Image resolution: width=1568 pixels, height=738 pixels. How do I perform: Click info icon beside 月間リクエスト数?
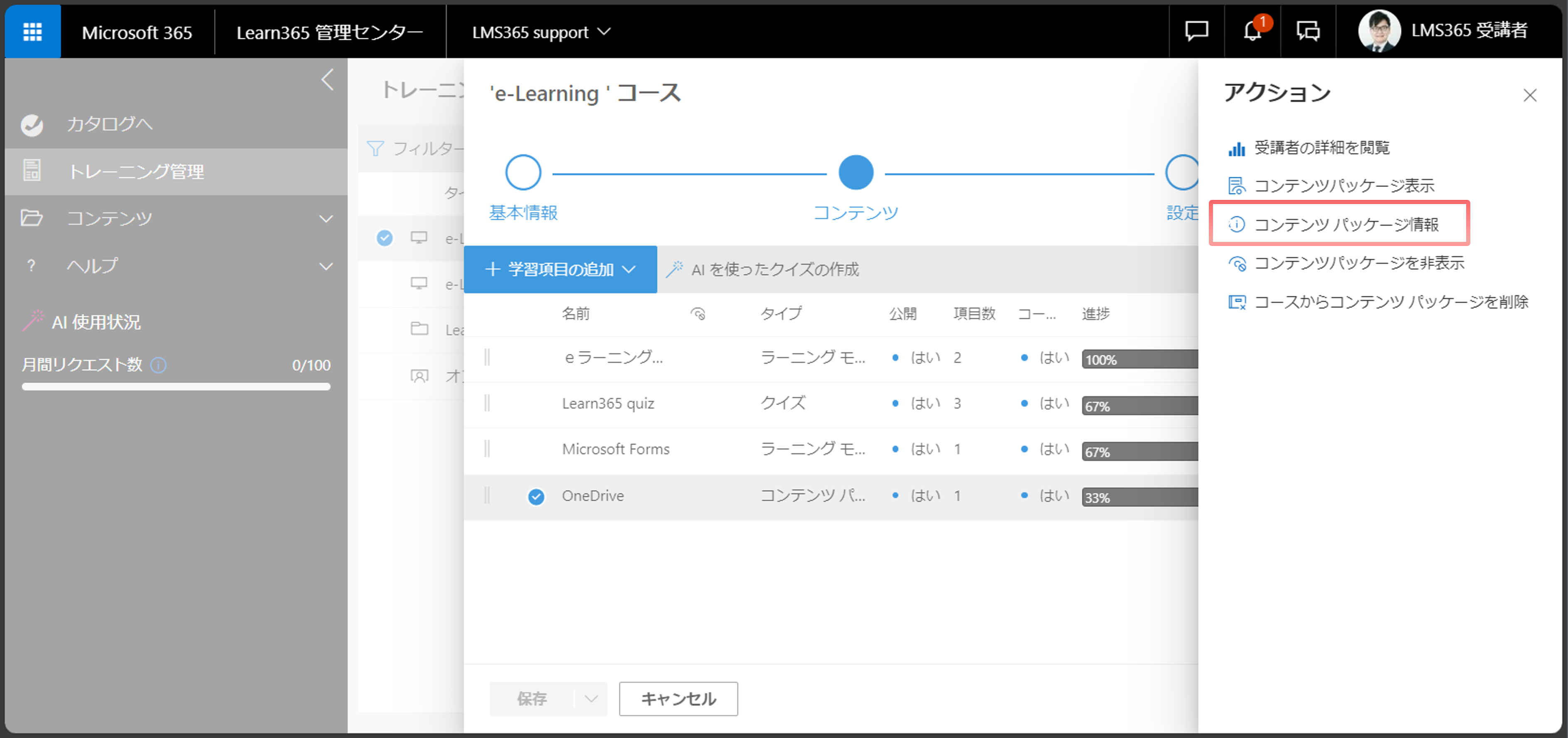(158, 365)
